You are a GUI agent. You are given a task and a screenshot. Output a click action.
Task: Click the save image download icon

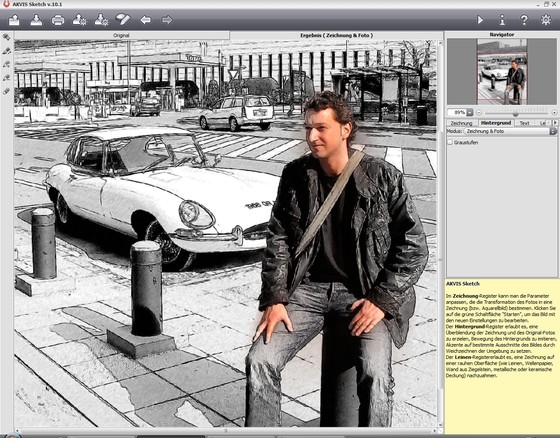click(x=36, y=20)
